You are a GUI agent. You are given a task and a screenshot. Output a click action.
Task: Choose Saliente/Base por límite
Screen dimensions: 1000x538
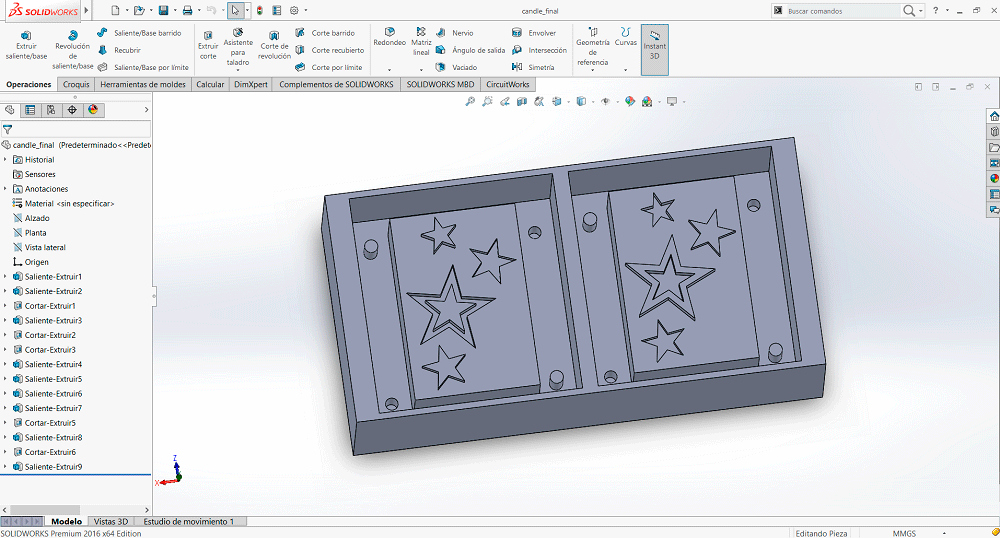[143, 67]
